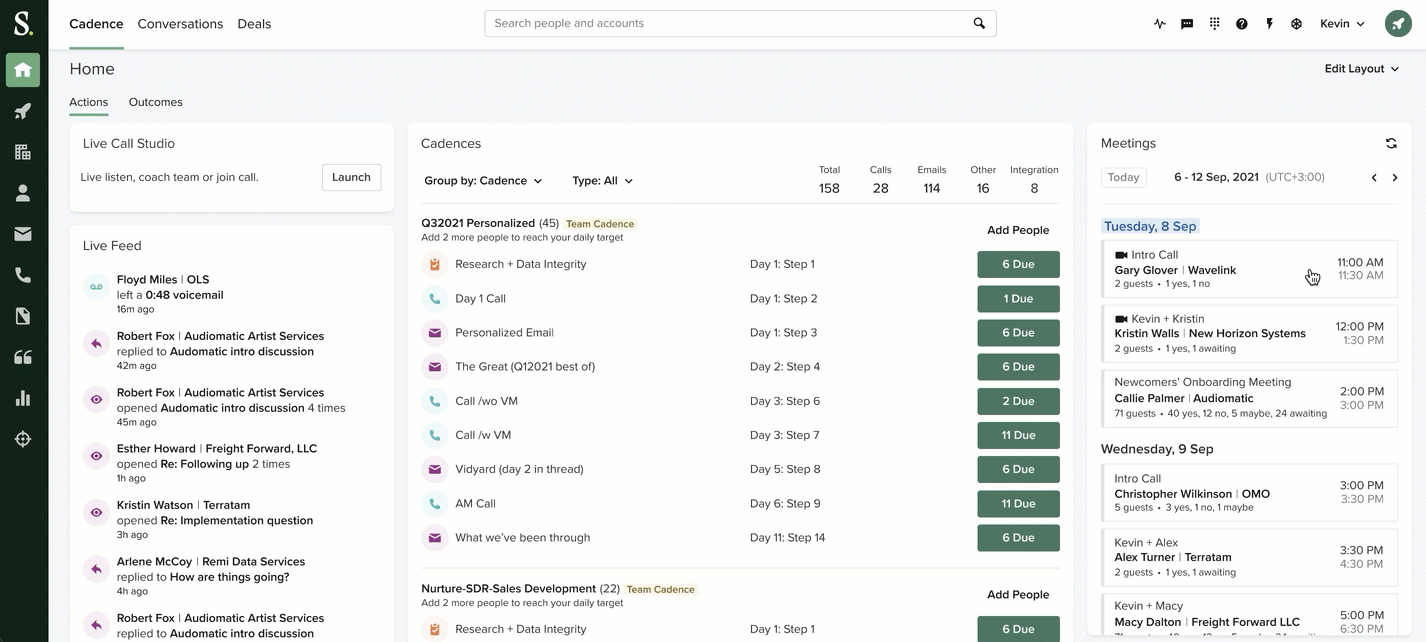Launch the Live Call Studio
1426x642 pixels.
click(351, 177)
